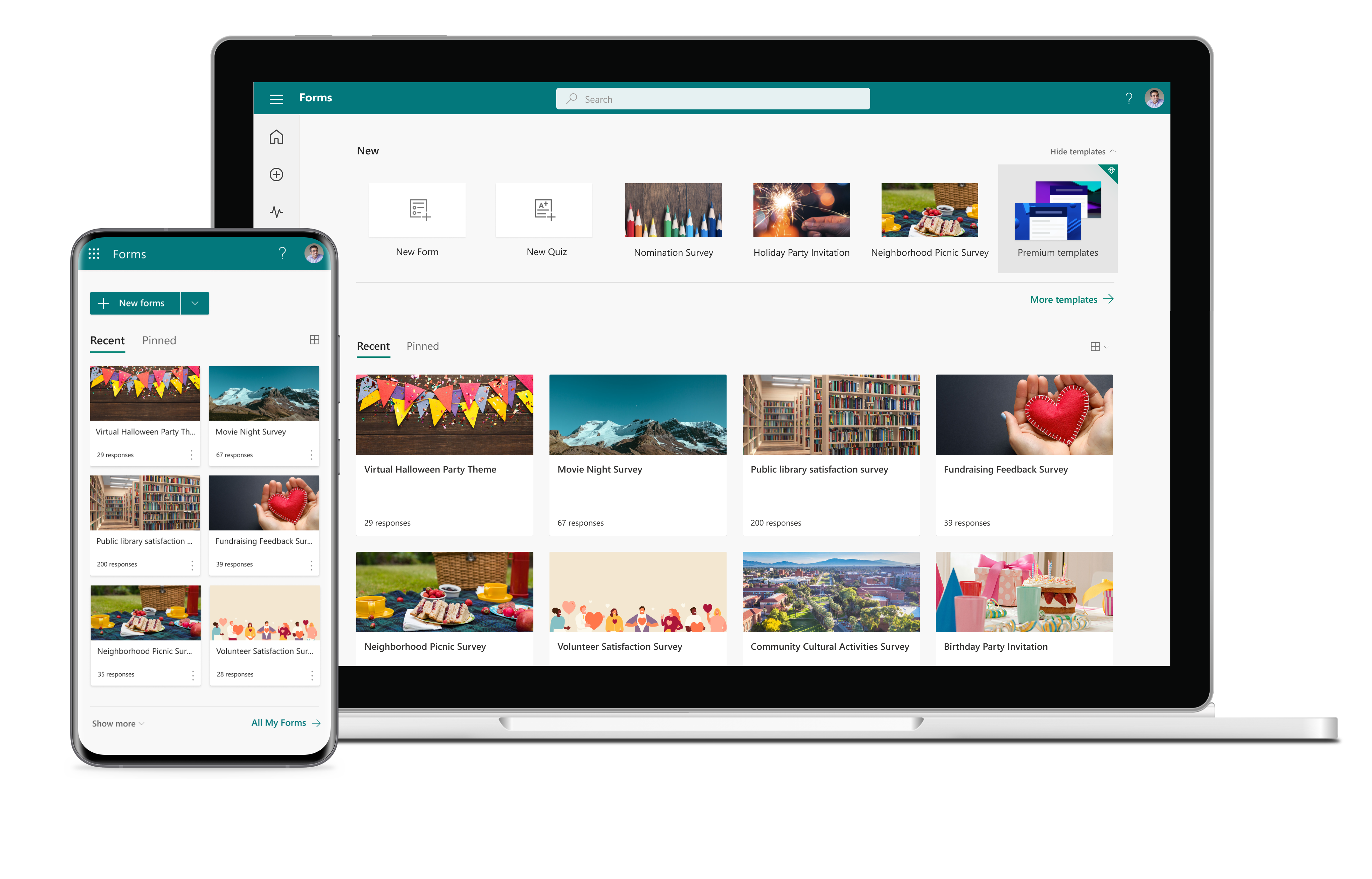Viewport: 1372px width, 879px height.
Task: Select the Recent tab on desktop
Action: [x=374, y=345]
